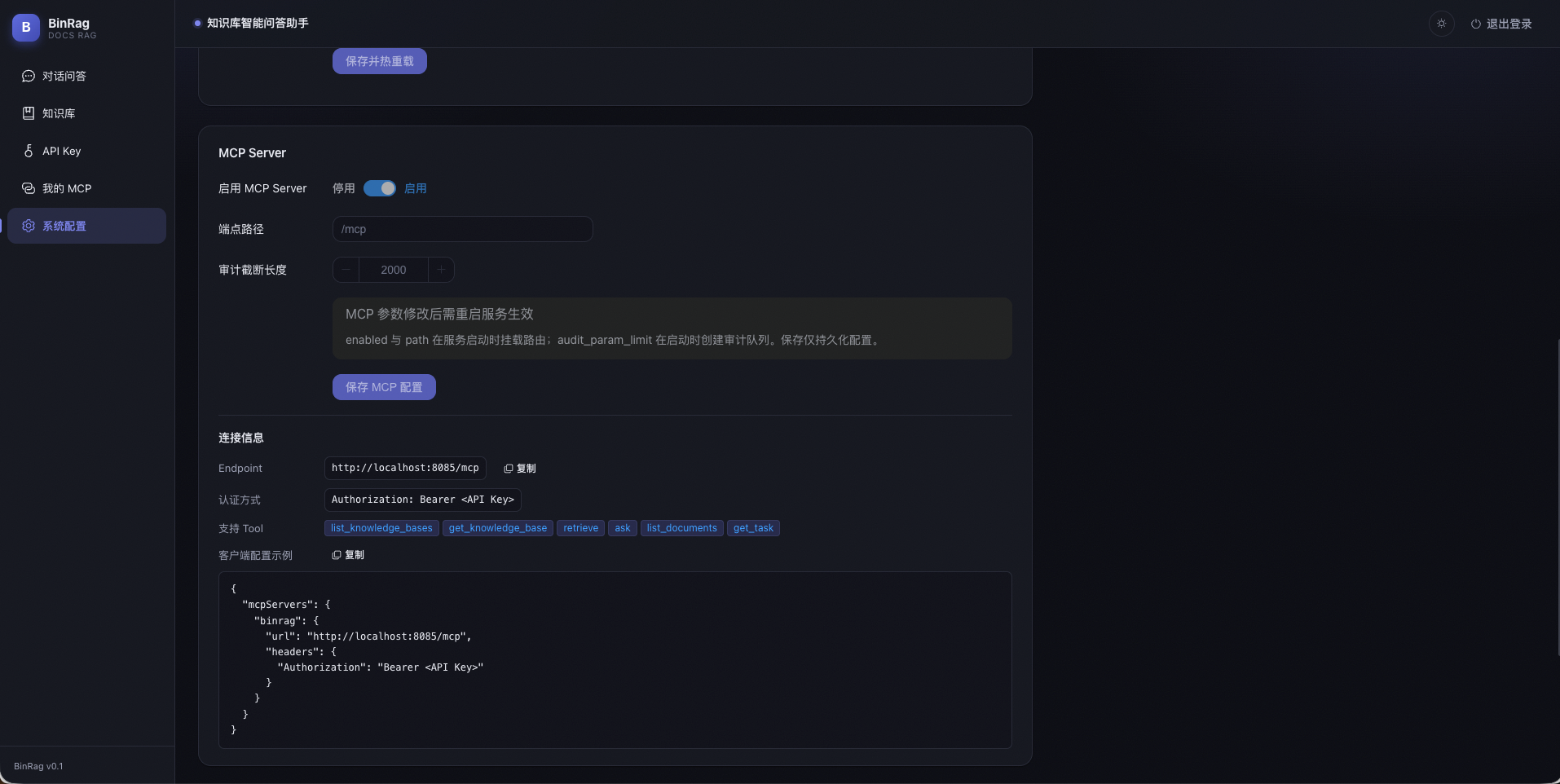Click the BinRag v0.1 version text
This screenshot has width=1560, height=784.
point(38,766)
